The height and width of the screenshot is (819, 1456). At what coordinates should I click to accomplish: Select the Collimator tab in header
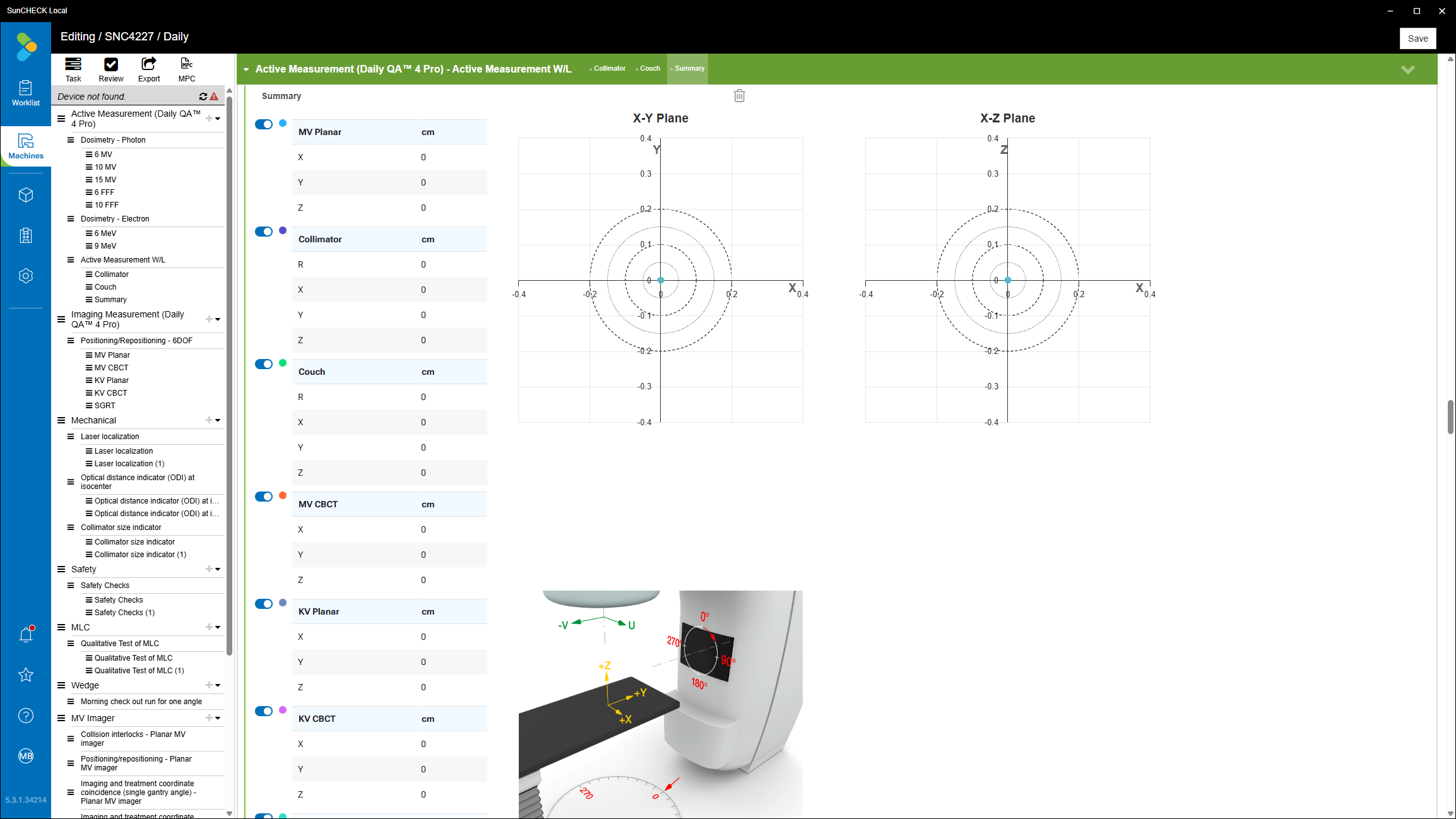[x=609, y=69]
